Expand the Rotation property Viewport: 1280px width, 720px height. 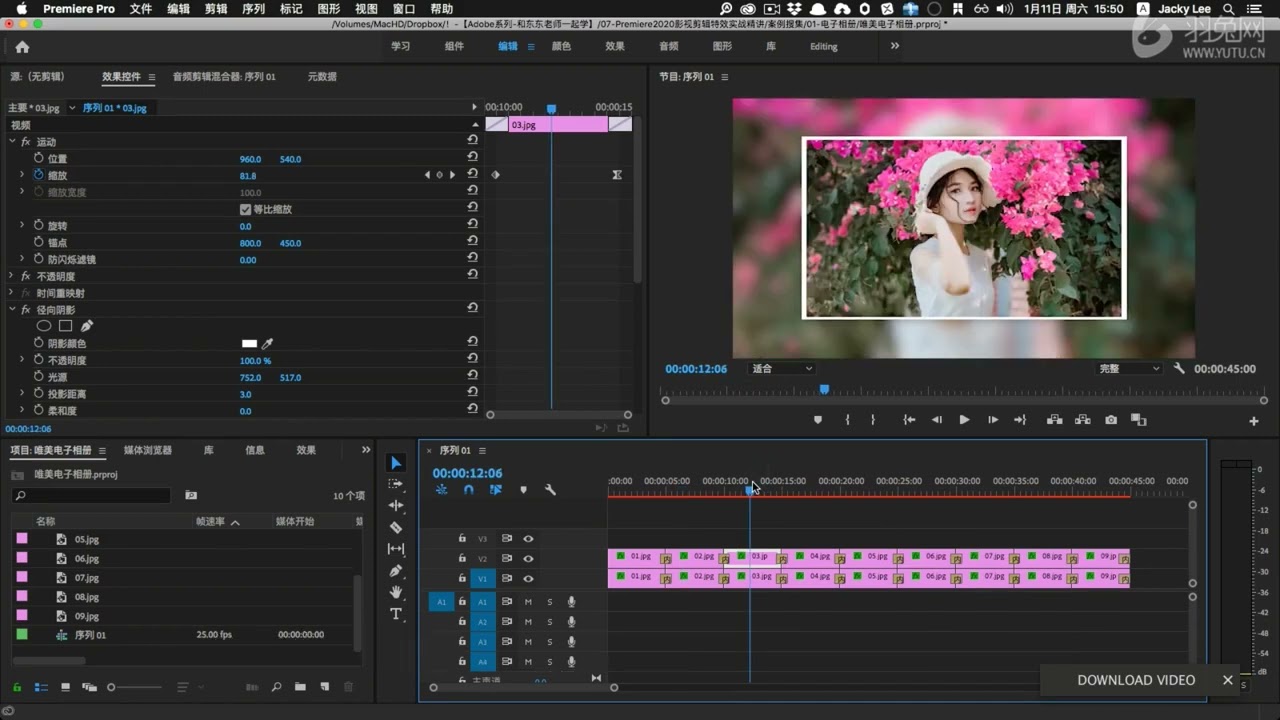[x=22, y=226]
